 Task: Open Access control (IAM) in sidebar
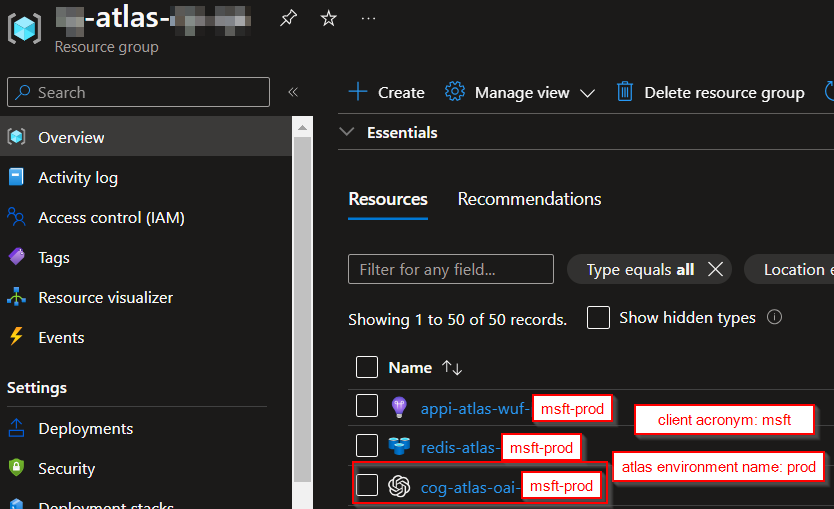[x=111, y=217]
